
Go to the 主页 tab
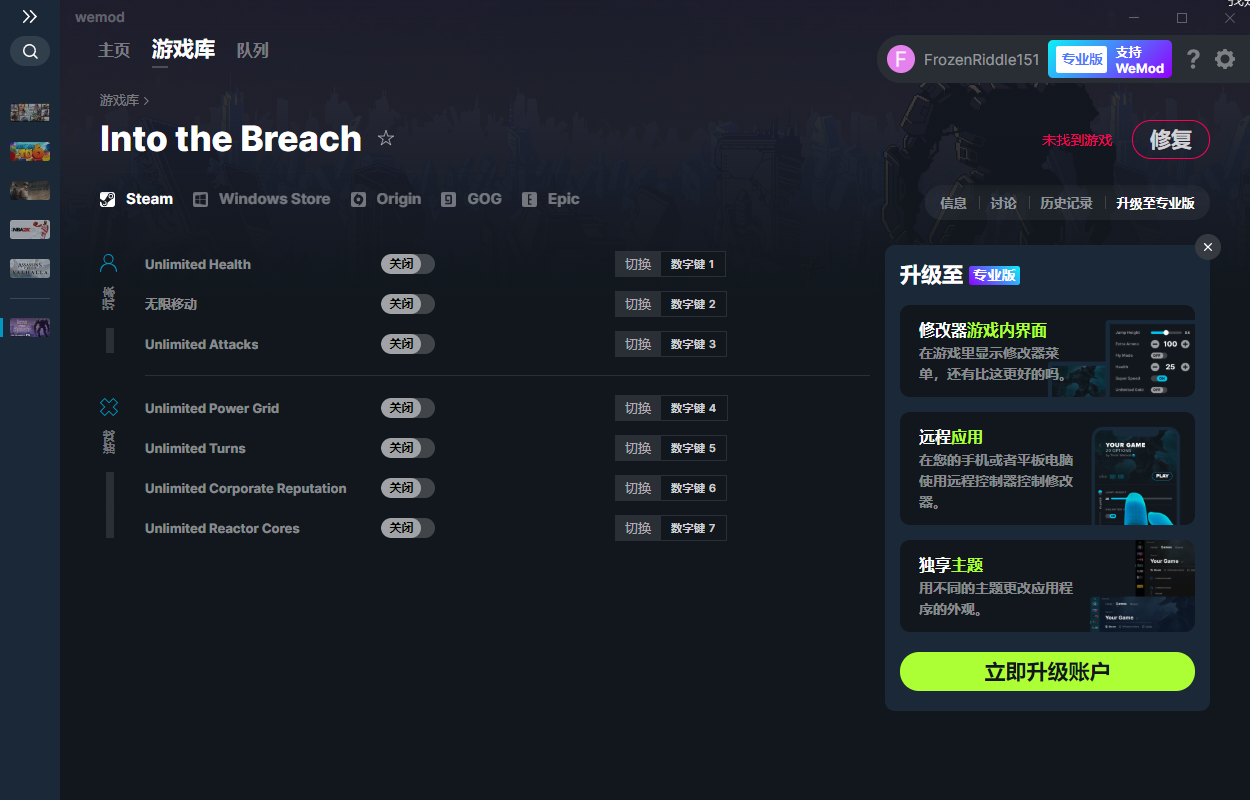pos(114,50)
